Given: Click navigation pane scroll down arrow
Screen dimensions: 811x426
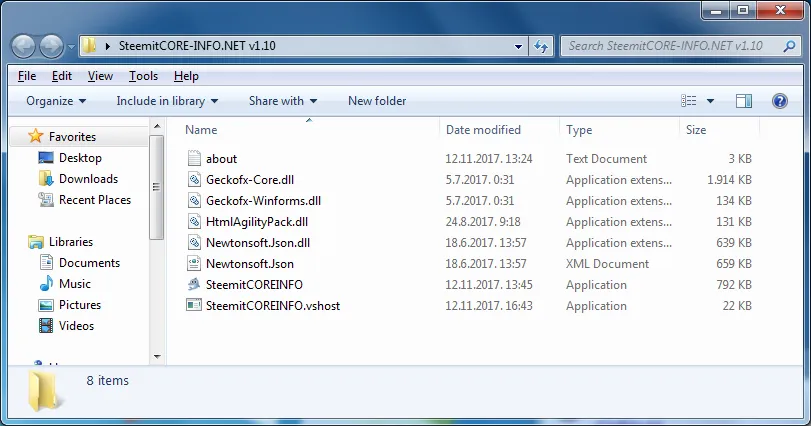Looking at the screenshot, I should (157, 357).
